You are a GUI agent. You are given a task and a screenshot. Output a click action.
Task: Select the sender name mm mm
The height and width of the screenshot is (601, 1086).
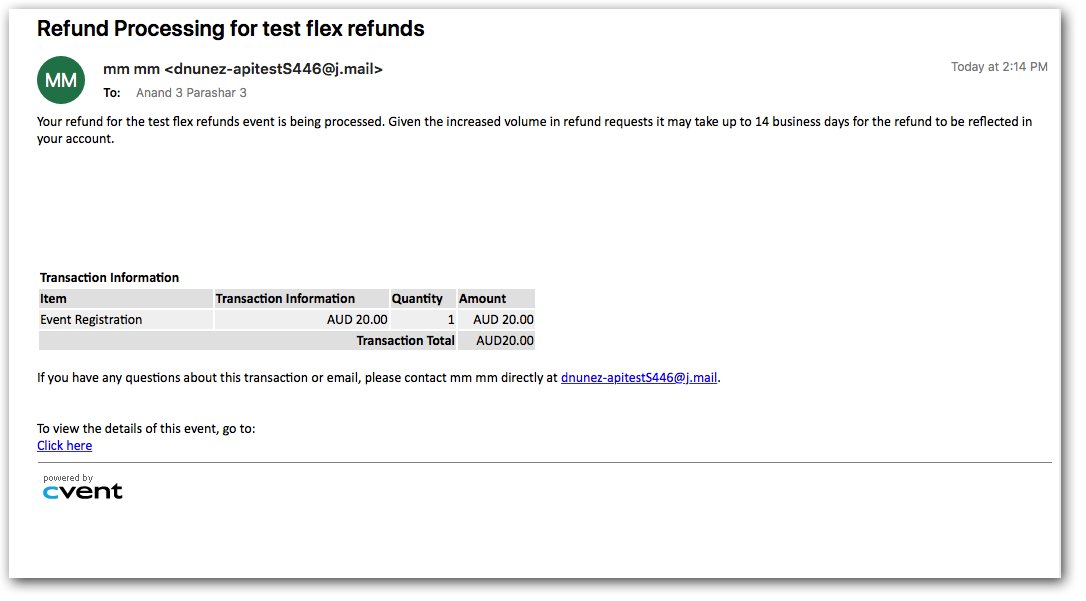(x=130, y=69)
